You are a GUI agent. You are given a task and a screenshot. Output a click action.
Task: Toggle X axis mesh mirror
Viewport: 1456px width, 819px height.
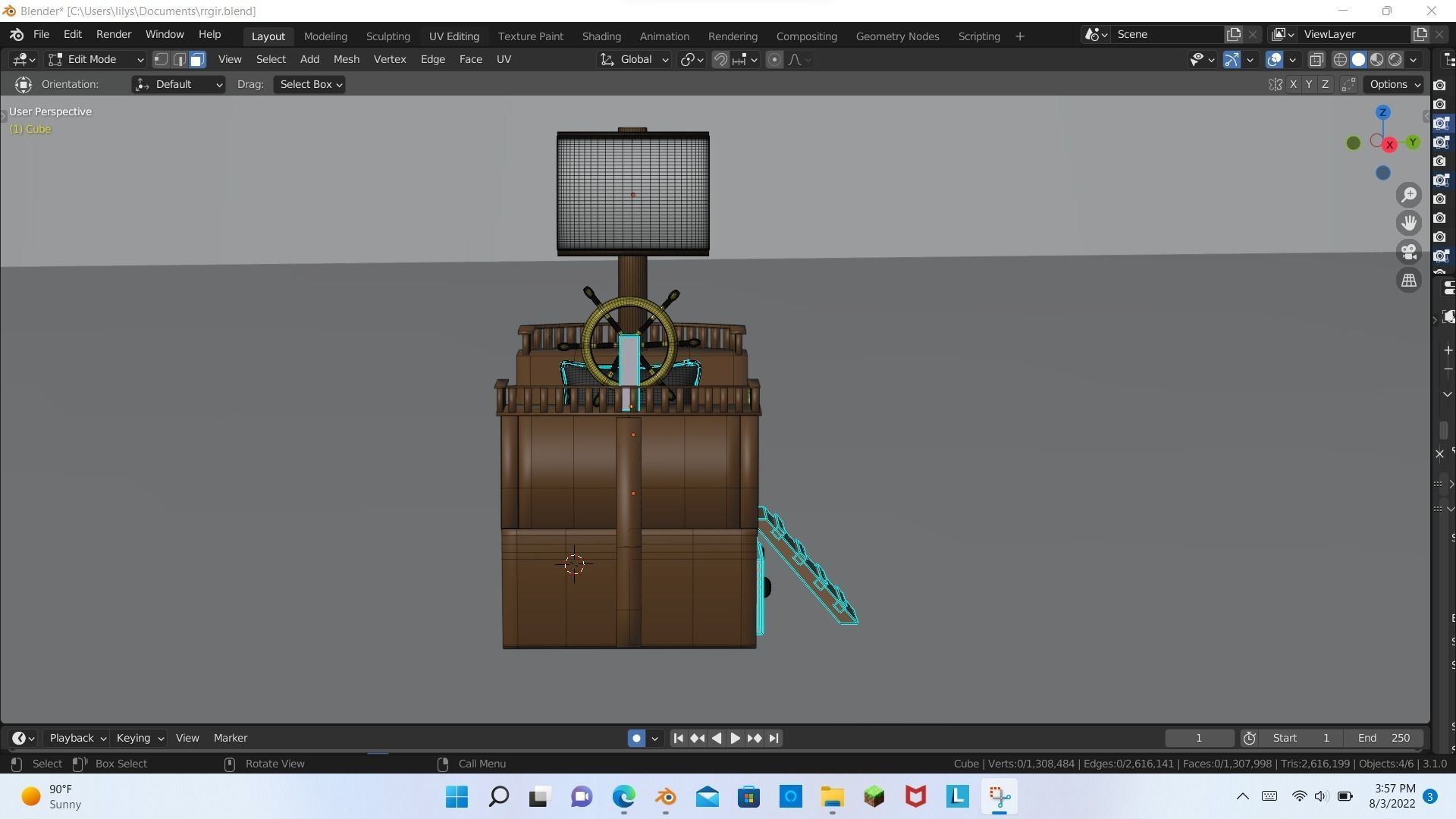[1293, 85]
